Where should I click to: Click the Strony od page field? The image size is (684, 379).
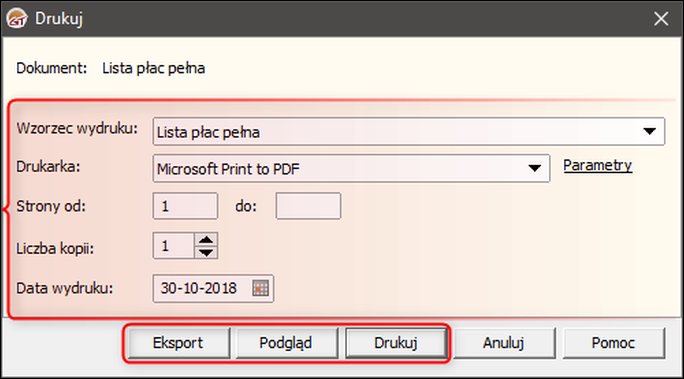point(185,206)
